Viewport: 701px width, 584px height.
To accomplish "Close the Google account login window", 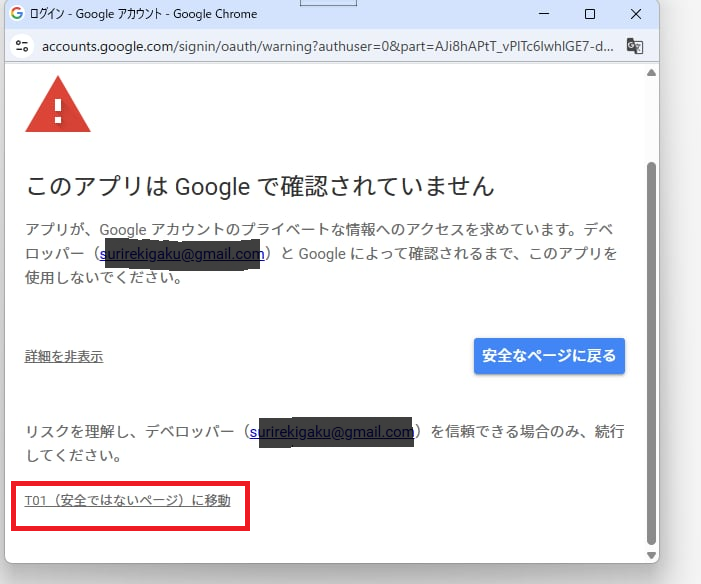I will point(636,14).
